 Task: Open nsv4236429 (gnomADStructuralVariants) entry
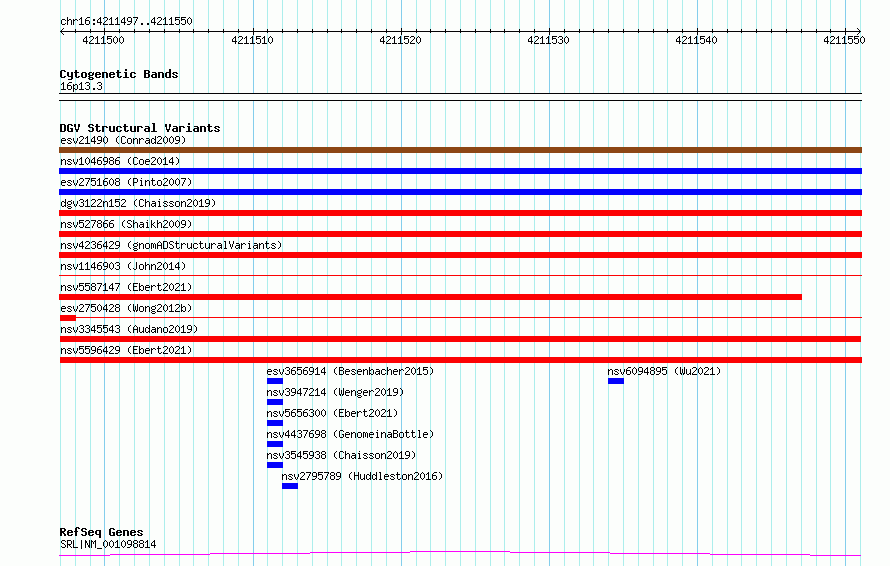[171, 245]
